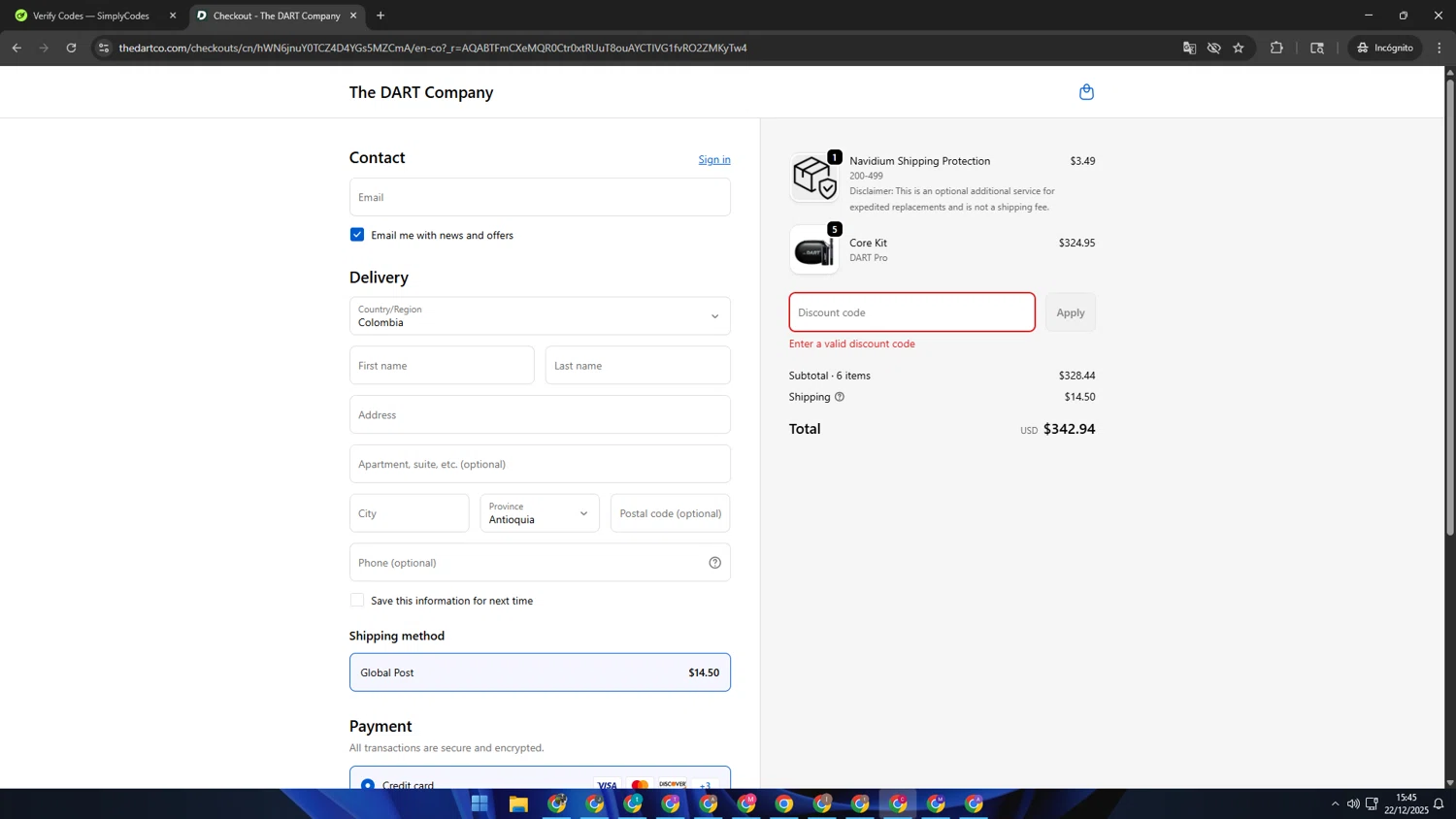
Task: Click the Core Kit product thumbnail
Action: pyautogui.click(x=814, y=249)
